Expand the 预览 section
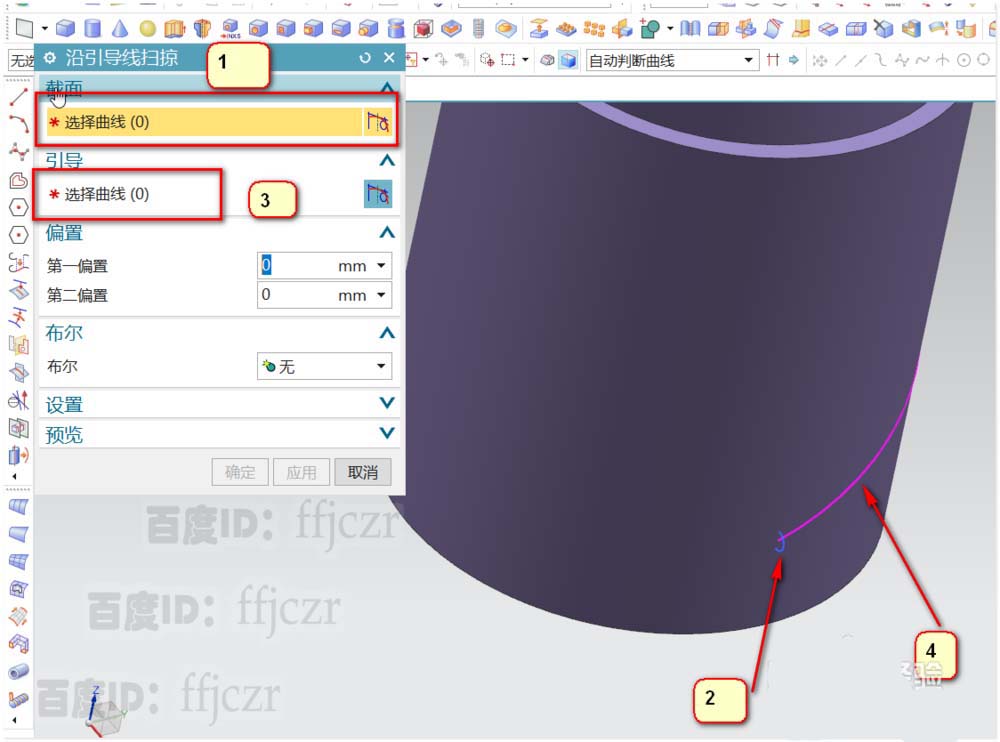Screen dimensions: 1000x742 coord(386,433)
